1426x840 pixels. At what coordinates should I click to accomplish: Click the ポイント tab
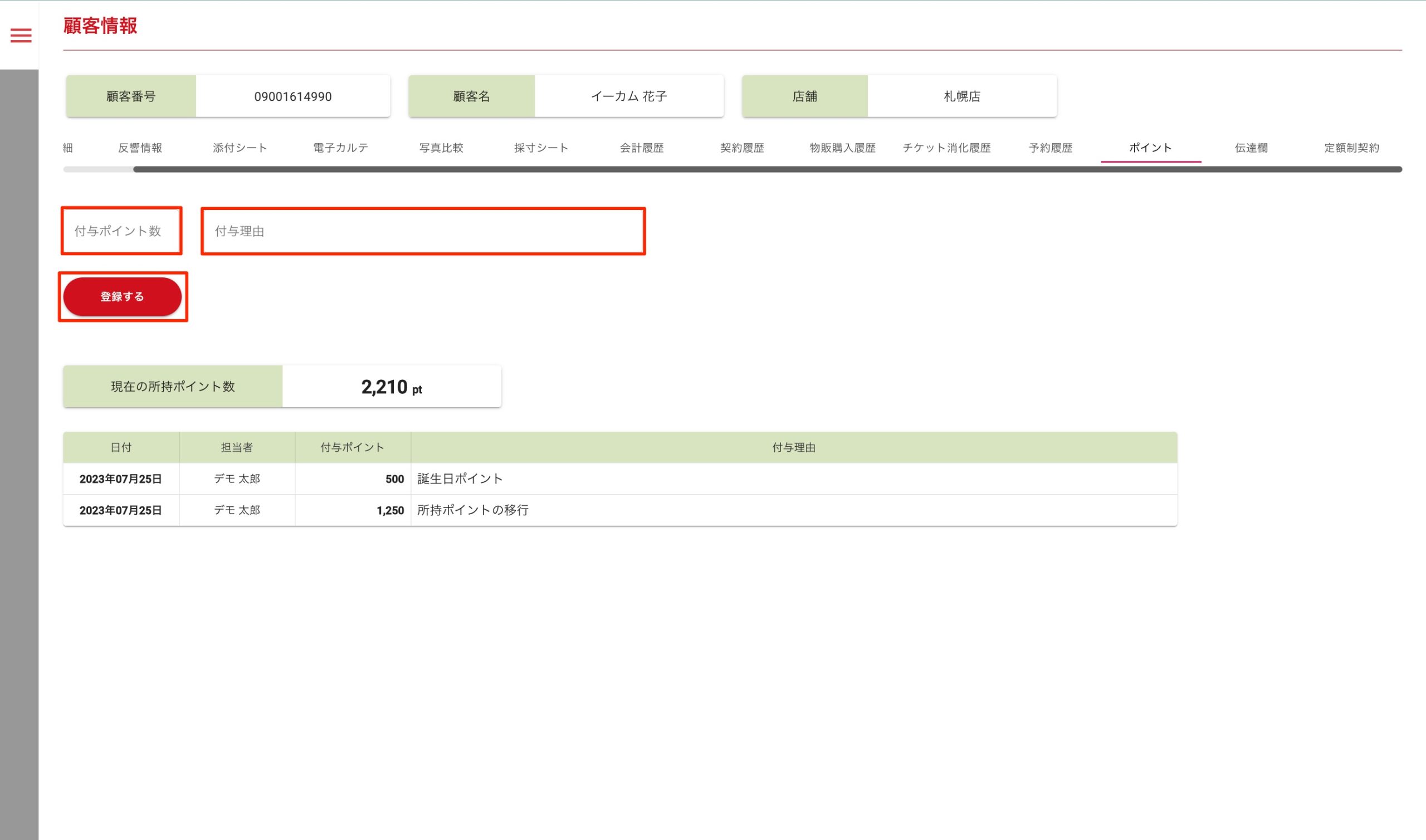tap(1150, 148)
